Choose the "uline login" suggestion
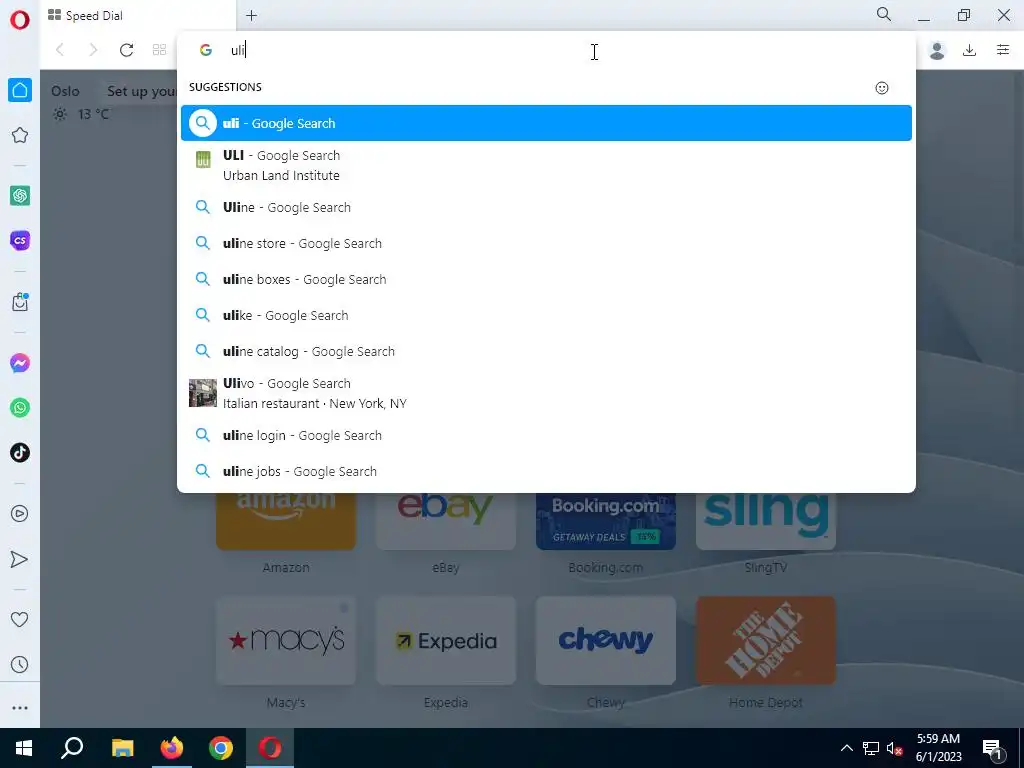Viewport: 1024px width, 768px height. (x=546, y=435)
